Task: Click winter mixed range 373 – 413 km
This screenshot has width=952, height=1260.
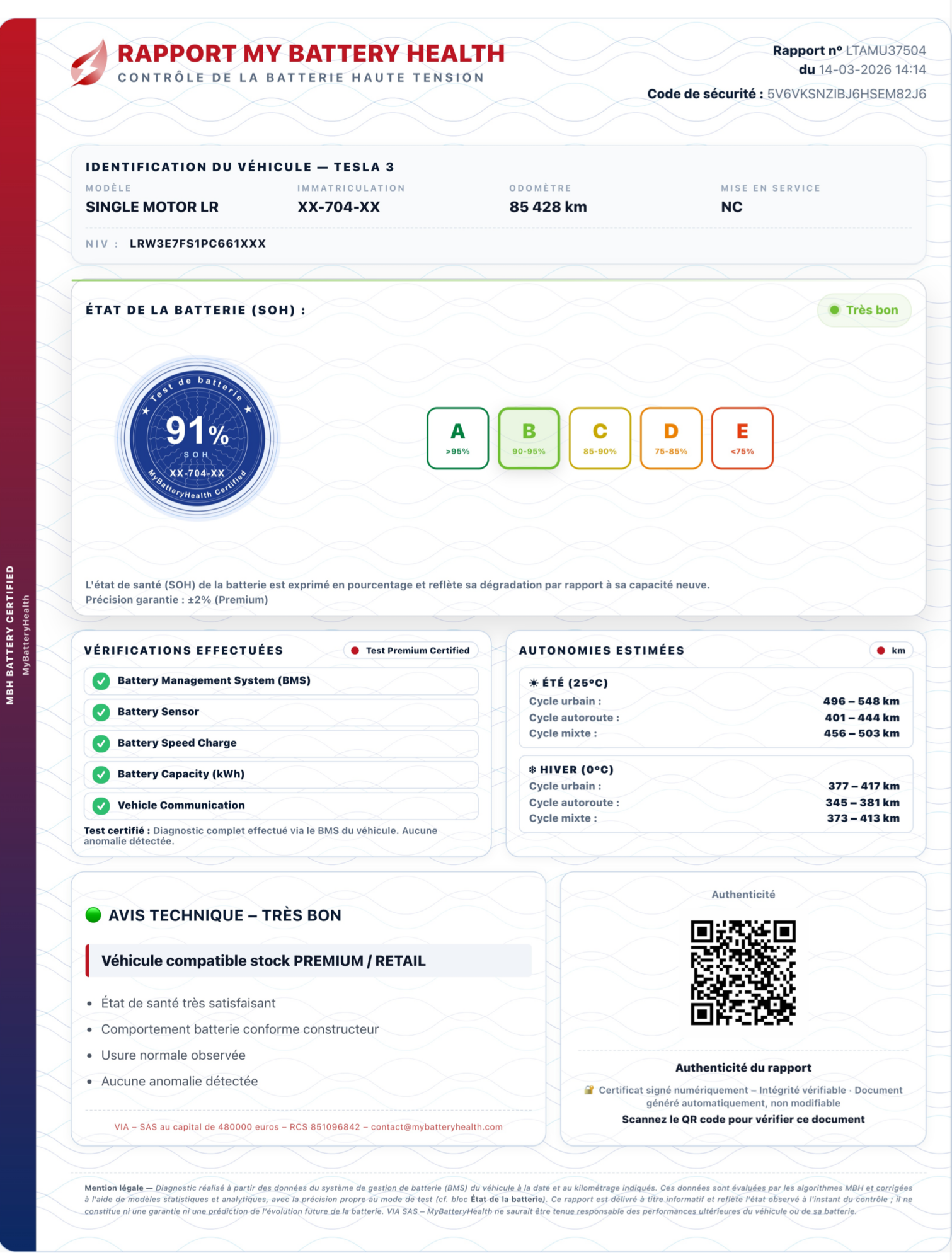Action: 863,818
